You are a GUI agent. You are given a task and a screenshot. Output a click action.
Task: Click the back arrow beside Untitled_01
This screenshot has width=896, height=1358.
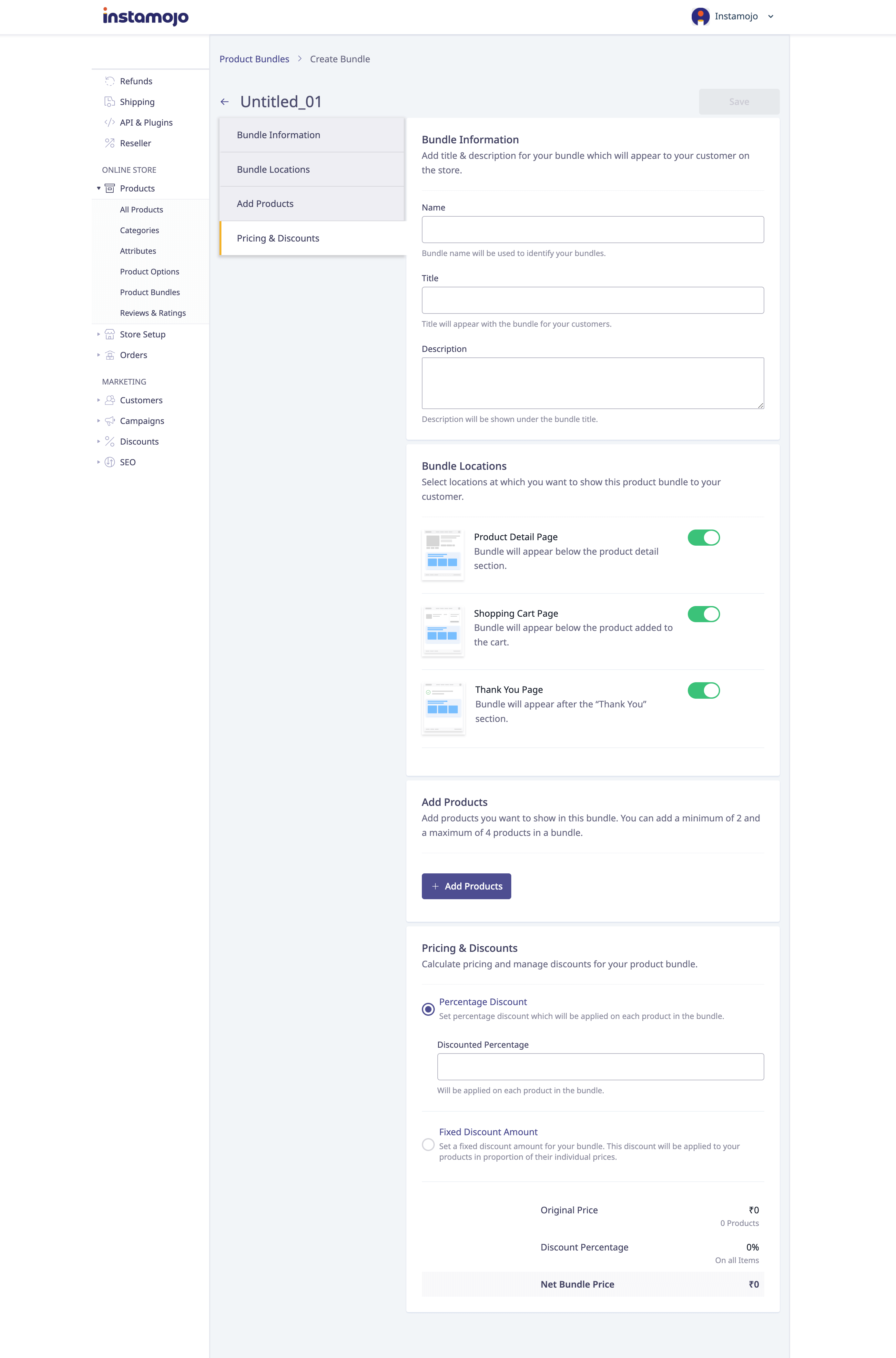(225, 102)
